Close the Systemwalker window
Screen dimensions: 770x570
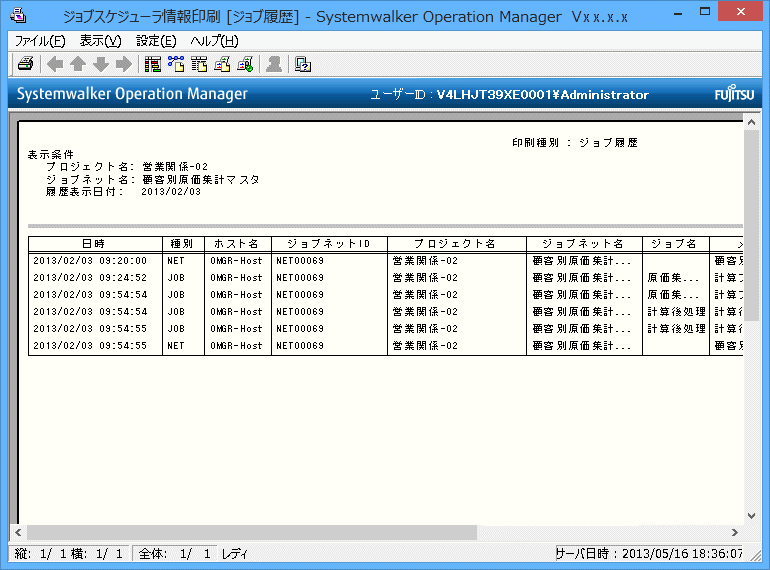740,11
